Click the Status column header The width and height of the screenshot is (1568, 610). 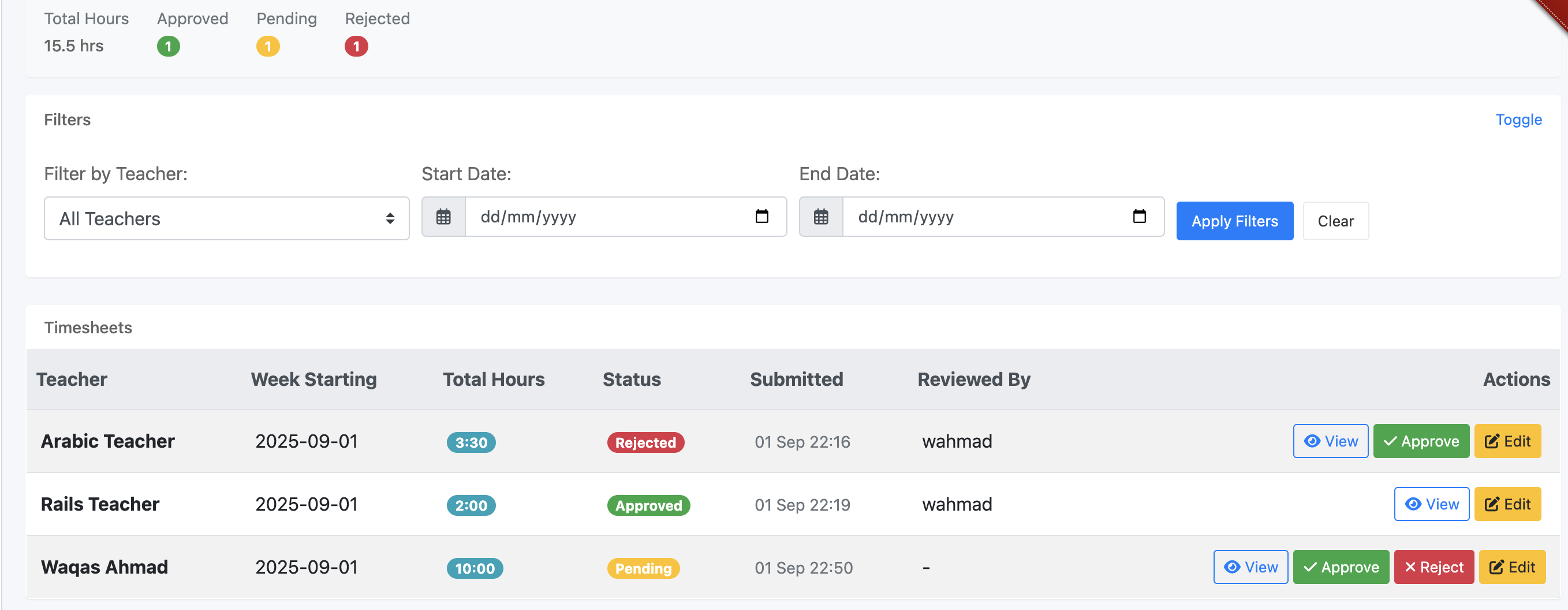pos(631,380)
